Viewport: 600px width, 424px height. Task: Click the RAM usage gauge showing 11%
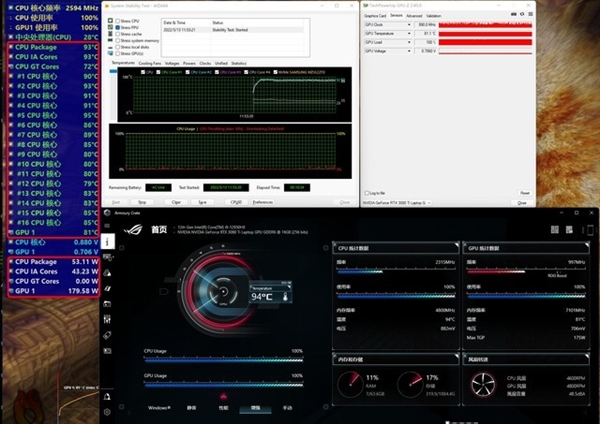click(x=350, y=384)
